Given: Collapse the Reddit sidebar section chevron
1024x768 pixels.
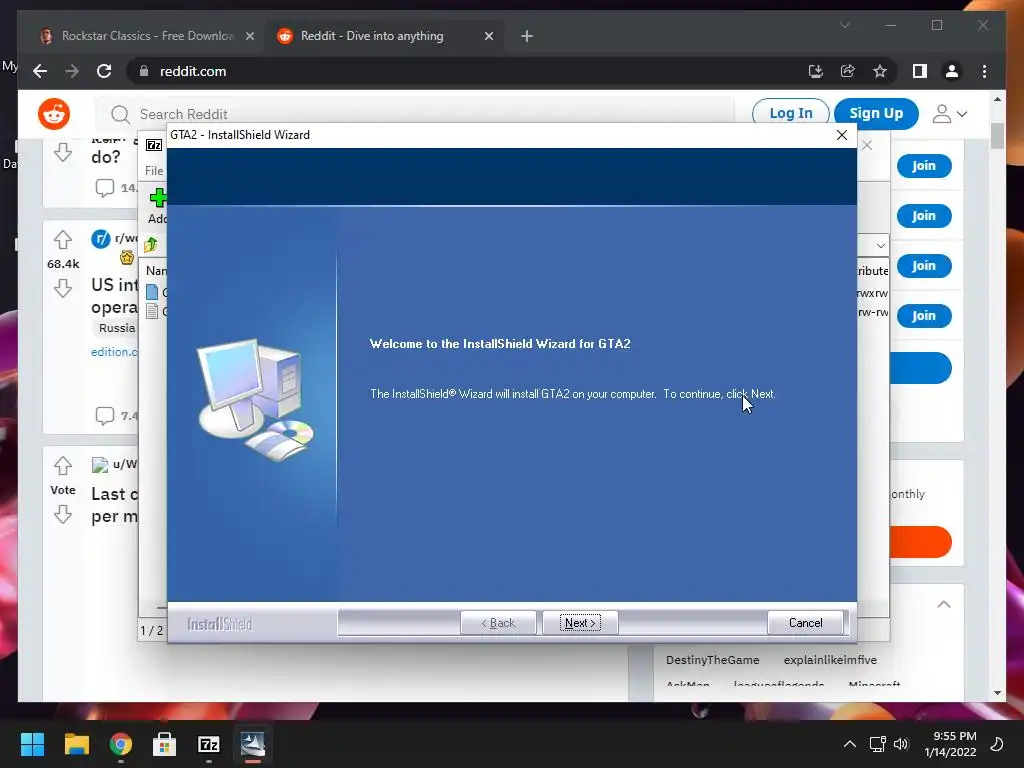Looking at the screenshot, I should pos(944,604).
